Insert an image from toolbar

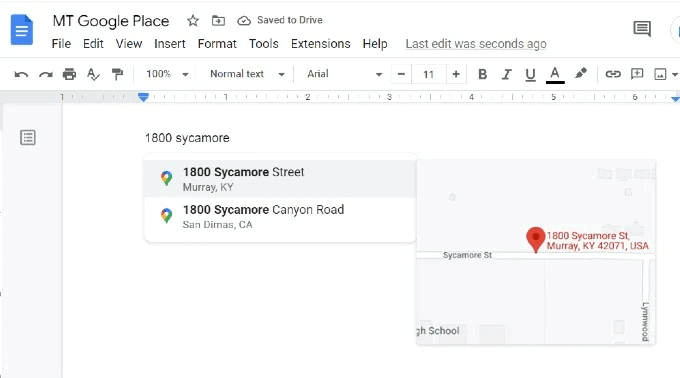click(660, 74)
